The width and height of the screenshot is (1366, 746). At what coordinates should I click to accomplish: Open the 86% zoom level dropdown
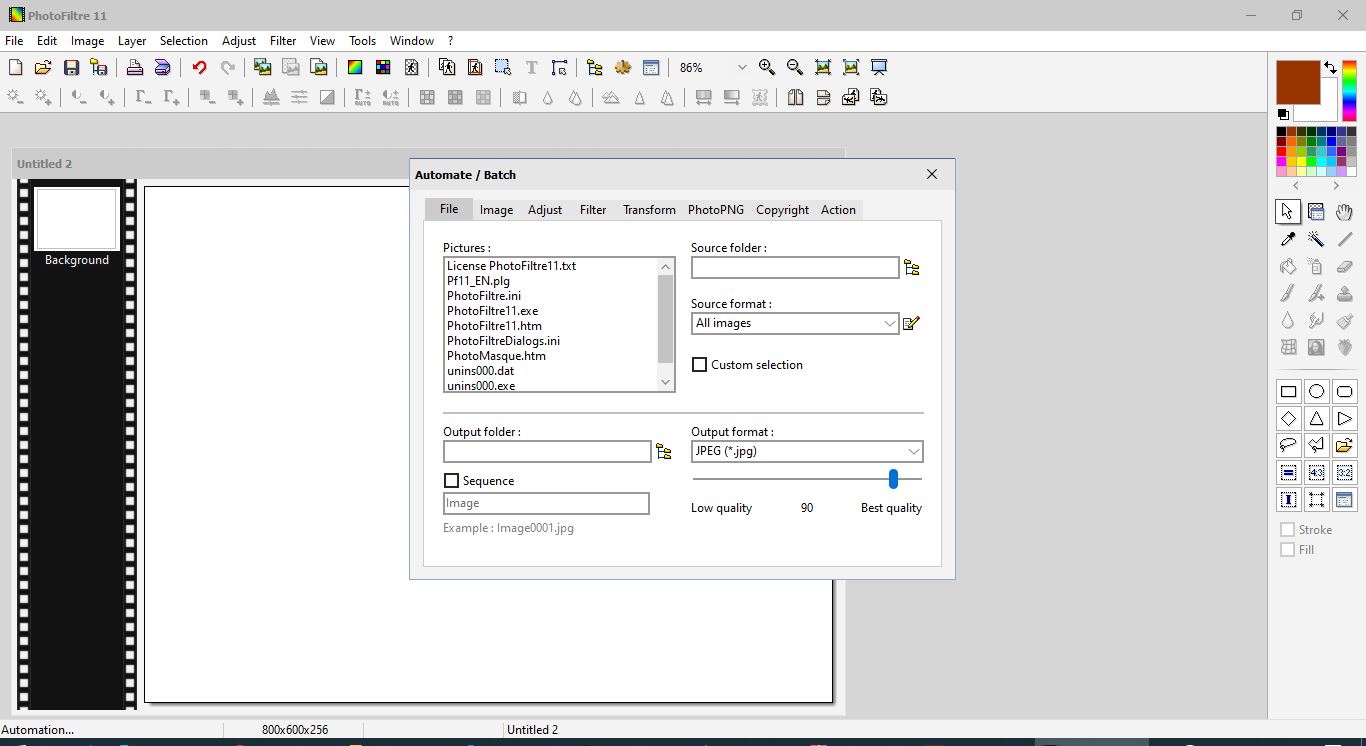pyautogui.click(x=742, y=67)
